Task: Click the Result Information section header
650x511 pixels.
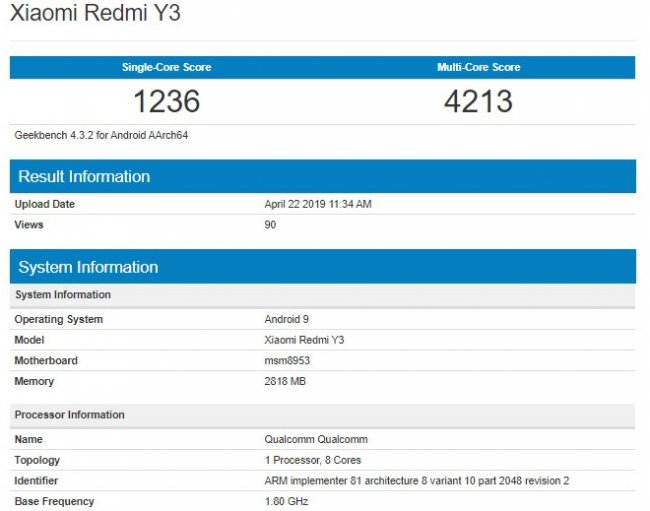Action: (x=85, y=176)
